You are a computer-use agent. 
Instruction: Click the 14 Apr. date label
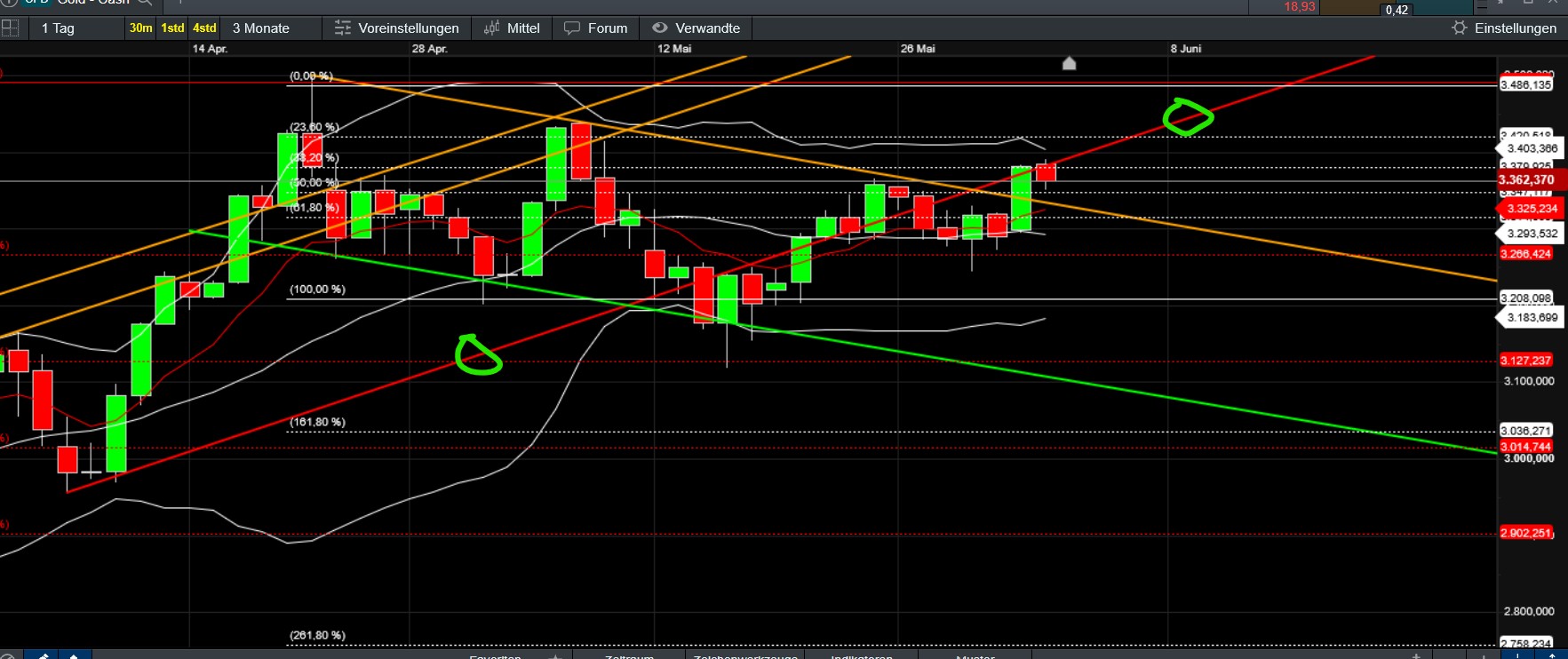pos(210,49)
